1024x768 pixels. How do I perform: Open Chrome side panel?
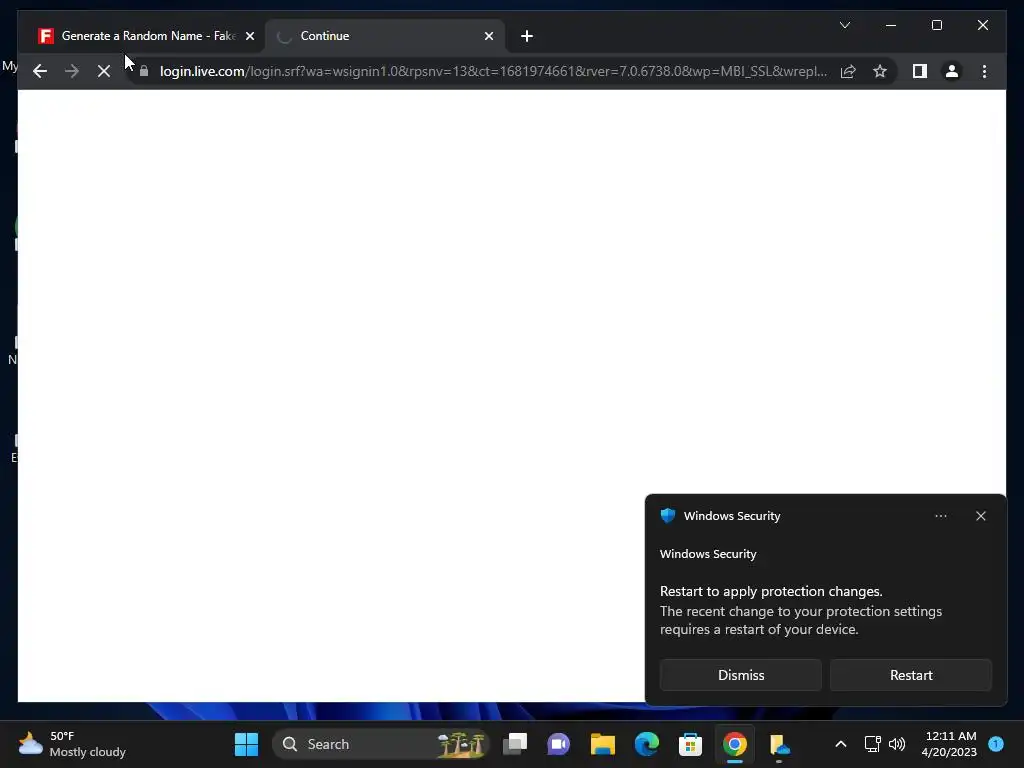click(920, 71)
